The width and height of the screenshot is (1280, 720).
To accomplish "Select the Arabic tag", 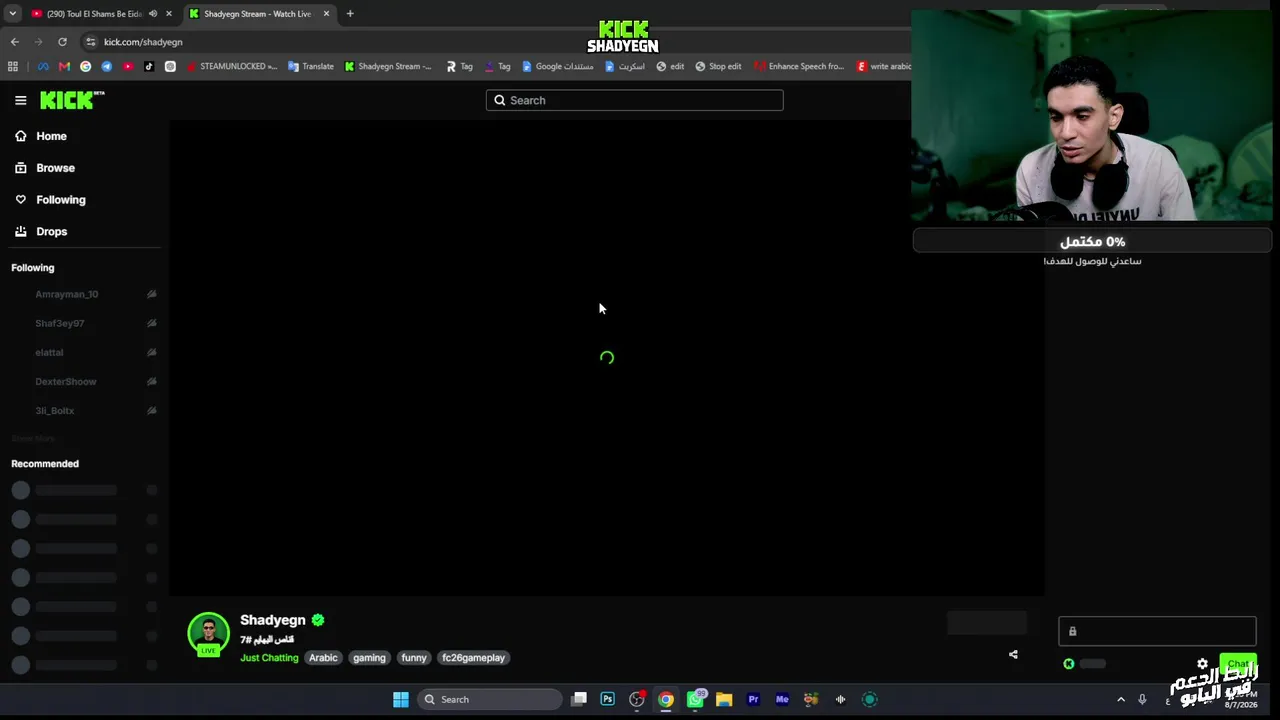I will pyautogui.click(x=323, y=658).
